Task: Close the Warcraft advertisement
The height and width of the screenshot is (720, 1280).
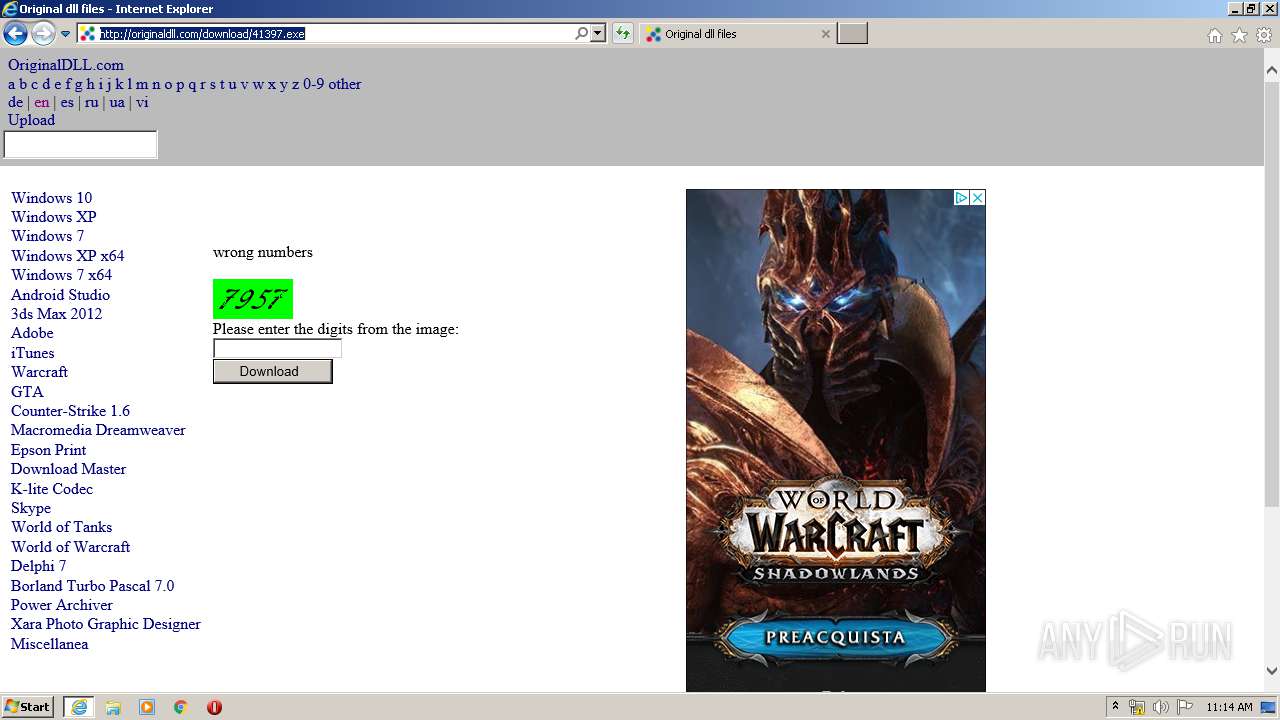Action: pos(978,198)
